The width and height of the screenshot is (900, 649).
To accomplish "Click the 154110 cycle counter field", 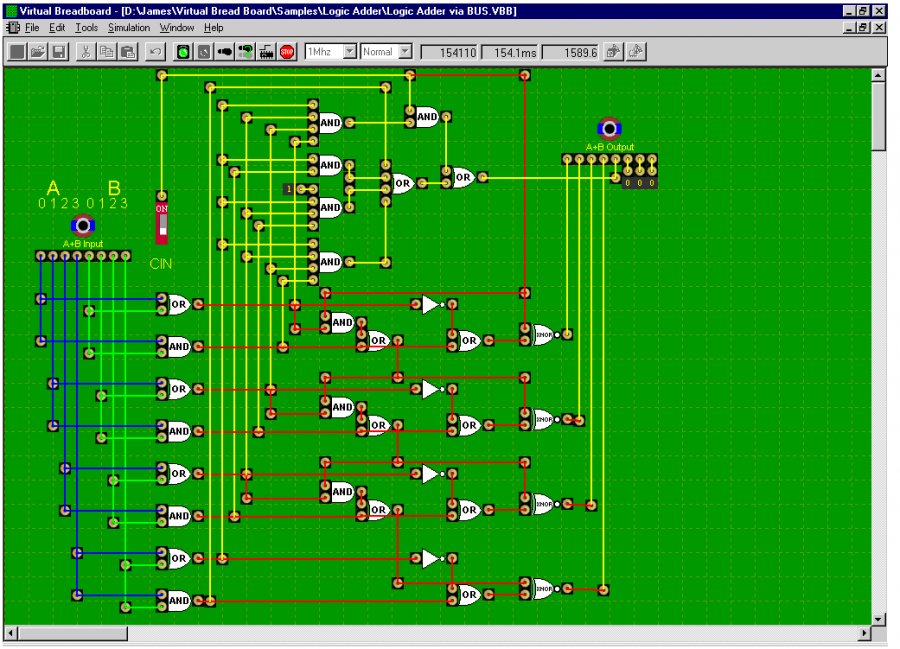I will [x=449, y=53].
